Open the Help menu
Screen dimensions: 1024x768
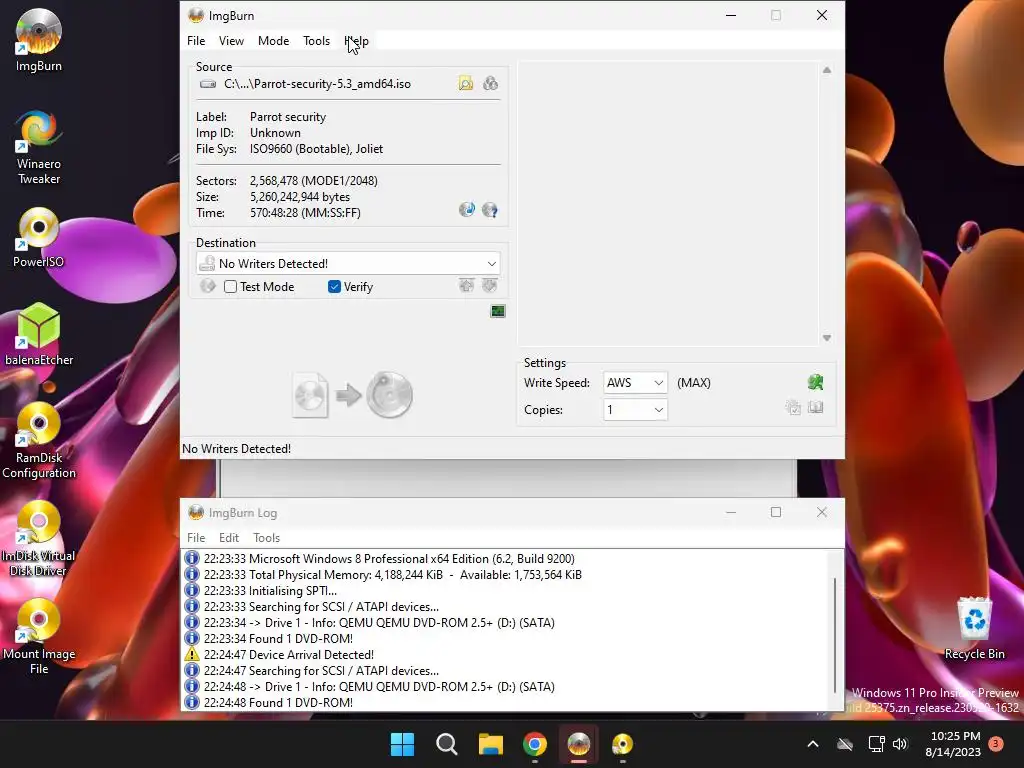coord(357,40)
